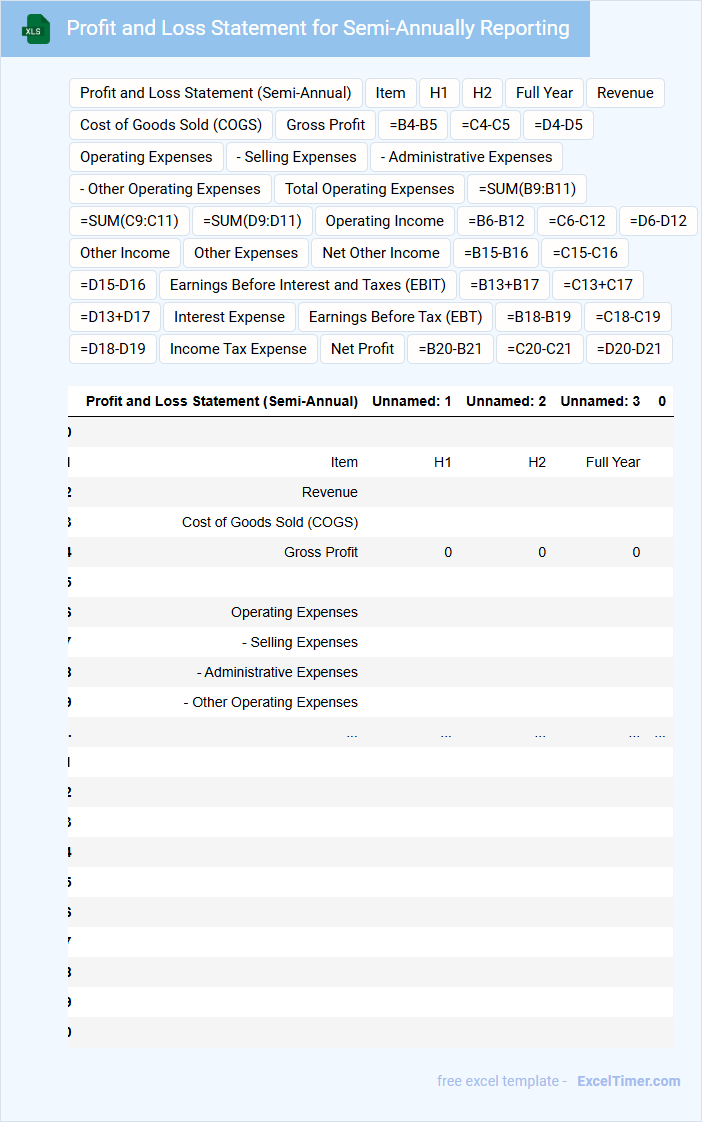Click the '=D18-D19' formula tag

coord(113,349)
